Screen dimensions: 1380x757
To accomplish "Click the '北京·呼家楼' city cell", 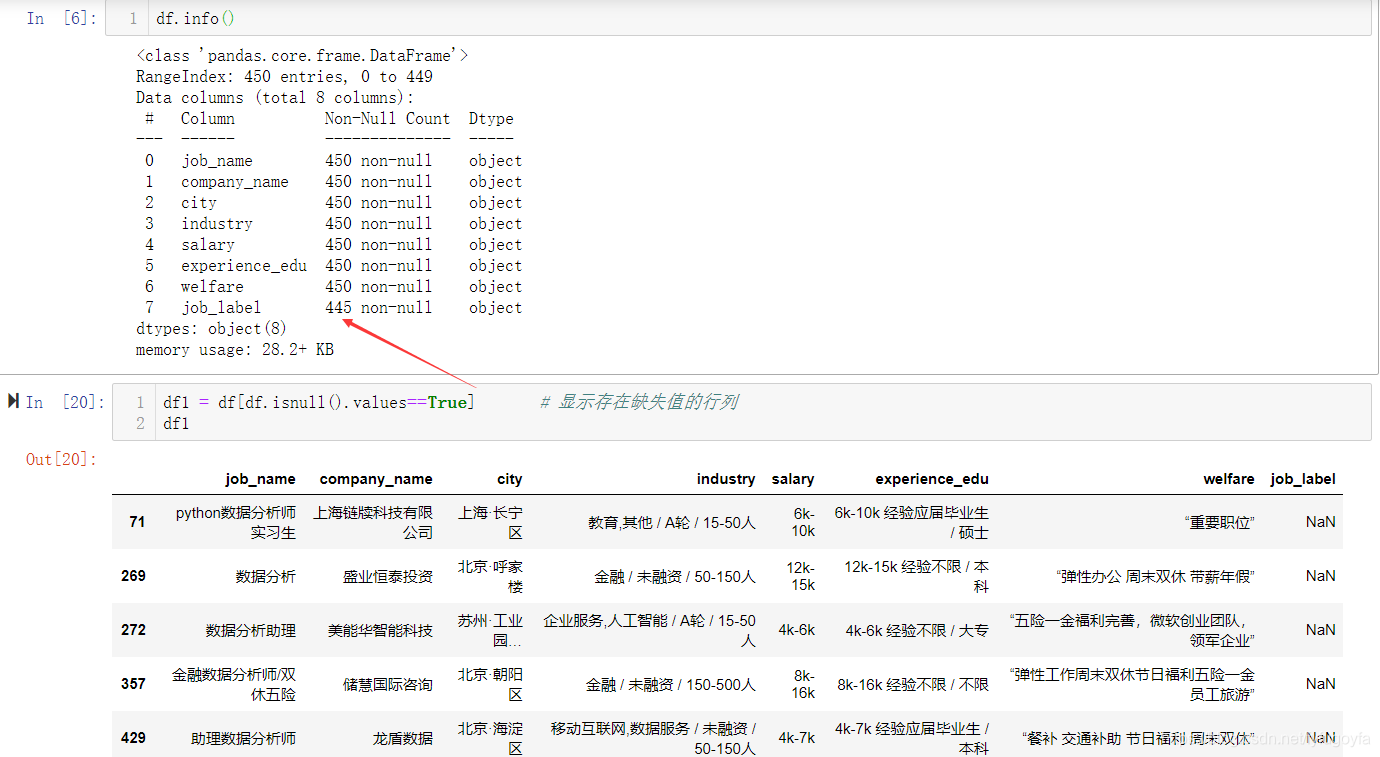I will [490, 576].
